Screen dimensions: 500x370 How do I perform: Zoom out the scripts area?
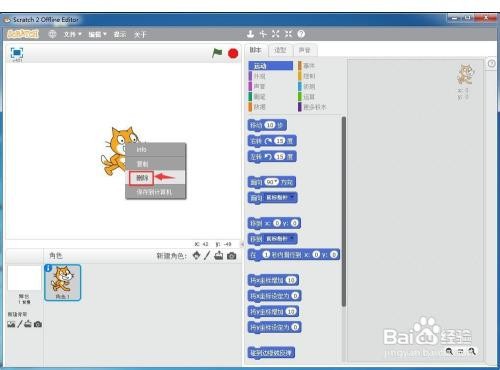click(449, 351)
